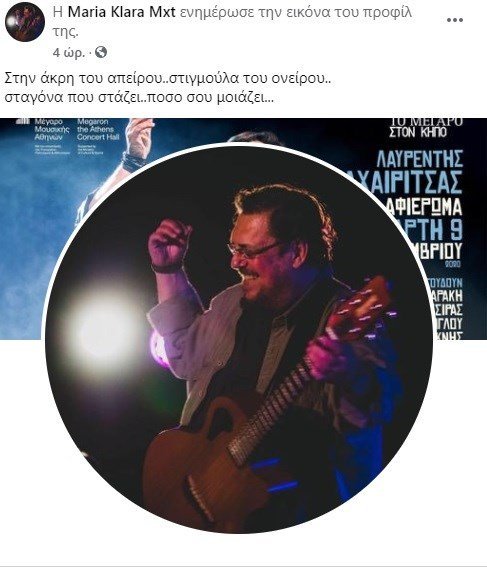Open the large circular profile picture
Image resolution: width=487 pixels, height=568 pixels.
point(238,339)
